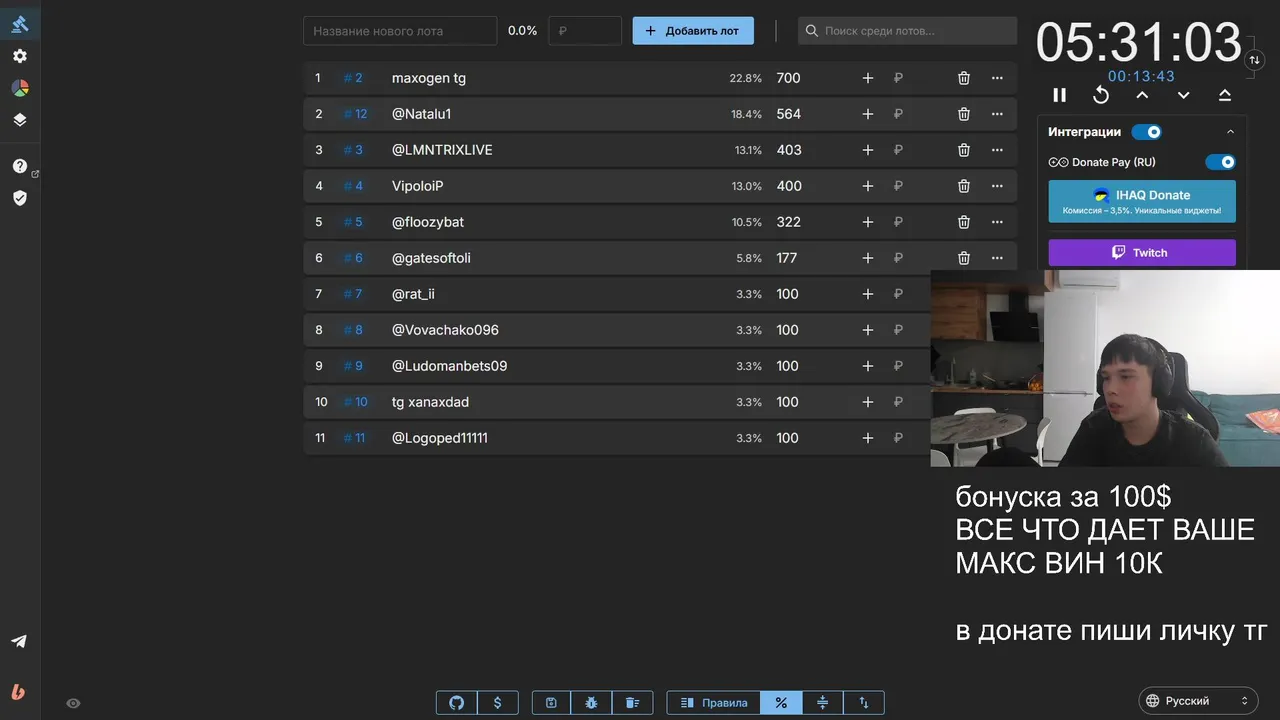The width and height of the screenshot is (1280, 720).
Task: Open the wheel pie-chart icon in sidebar
Action: pyautogui.click(x=20, y=88)
